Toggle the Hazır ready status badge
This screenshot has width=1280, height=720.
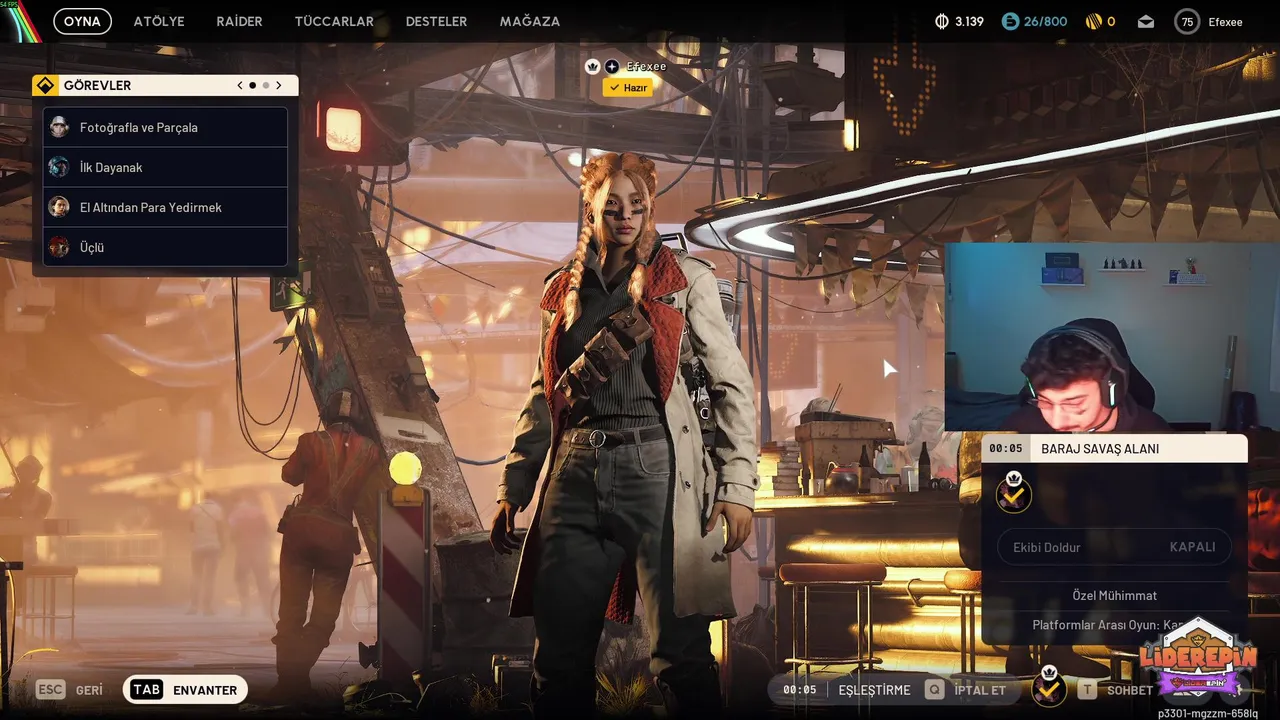(x=627, y=88)
